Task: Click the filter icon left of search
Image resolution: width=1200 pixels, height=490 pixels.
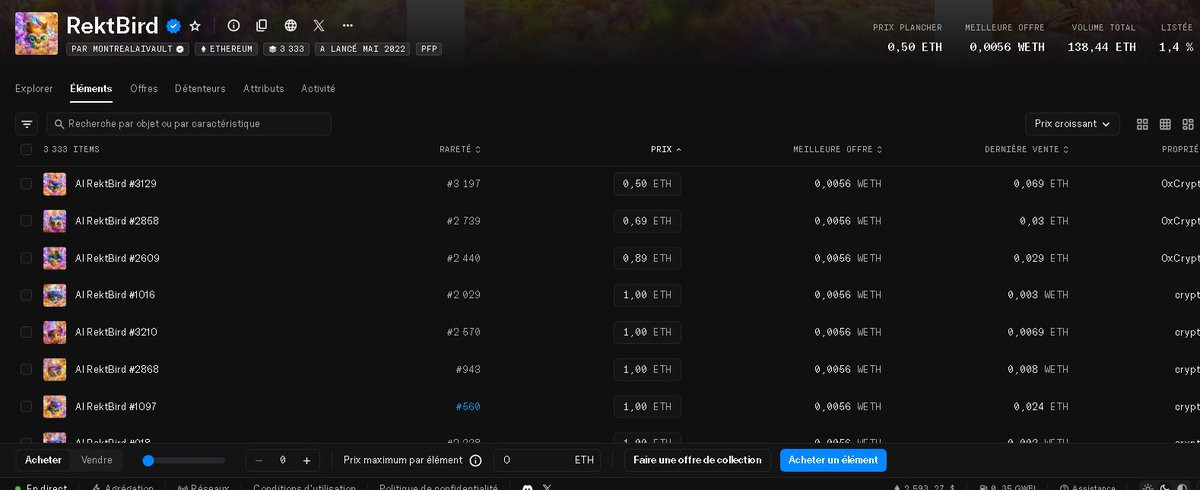Action: coord(27,124)
